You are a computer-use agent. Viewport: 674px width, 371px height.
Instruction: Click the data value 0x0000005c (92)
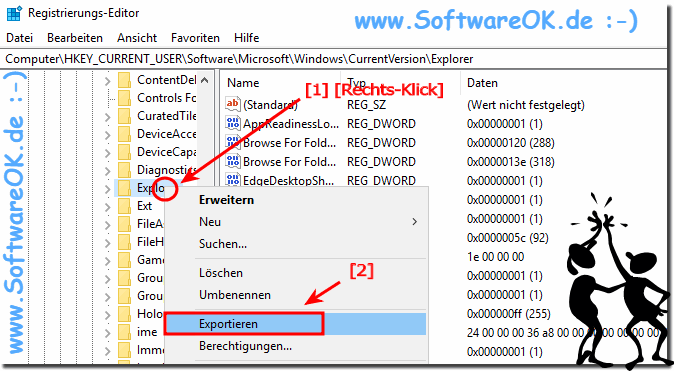(x=508, y=238)
